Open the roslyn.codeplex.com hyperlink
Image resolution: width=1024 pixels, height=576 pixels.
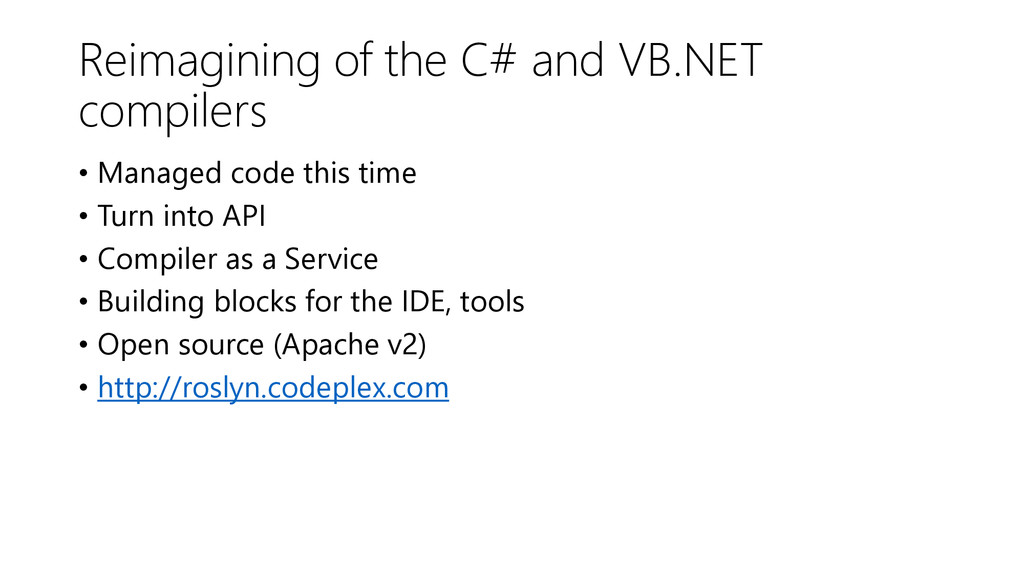[273, 388]
